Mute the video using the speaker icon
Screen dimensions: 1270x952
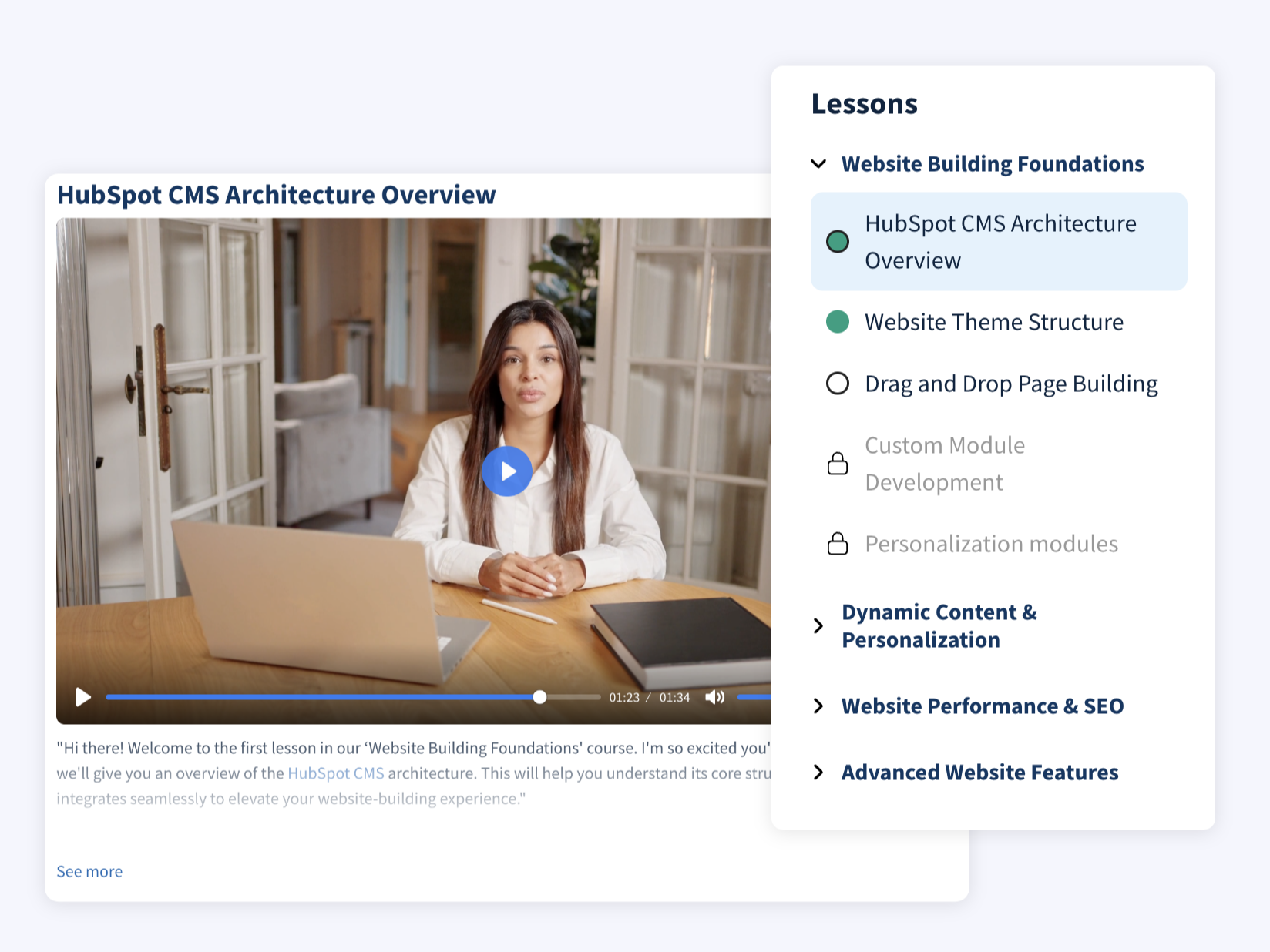714,697
